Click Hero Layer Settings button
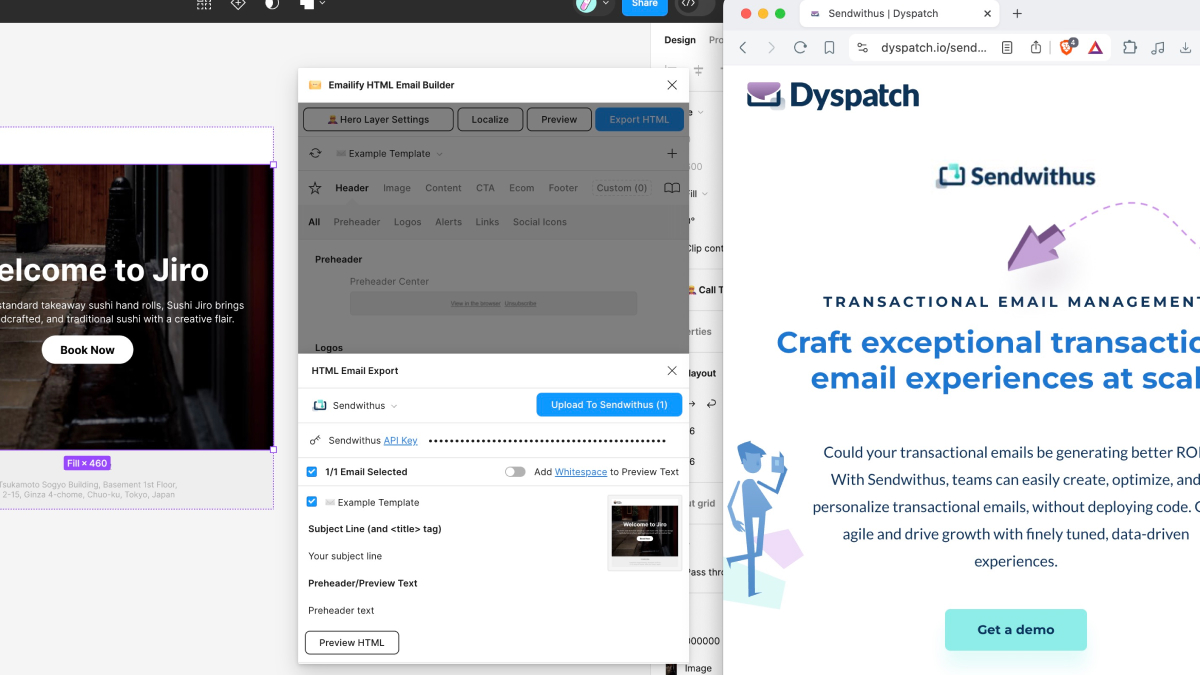The width and height of the screenshot is (1200, 675). (x=378, y=119)
